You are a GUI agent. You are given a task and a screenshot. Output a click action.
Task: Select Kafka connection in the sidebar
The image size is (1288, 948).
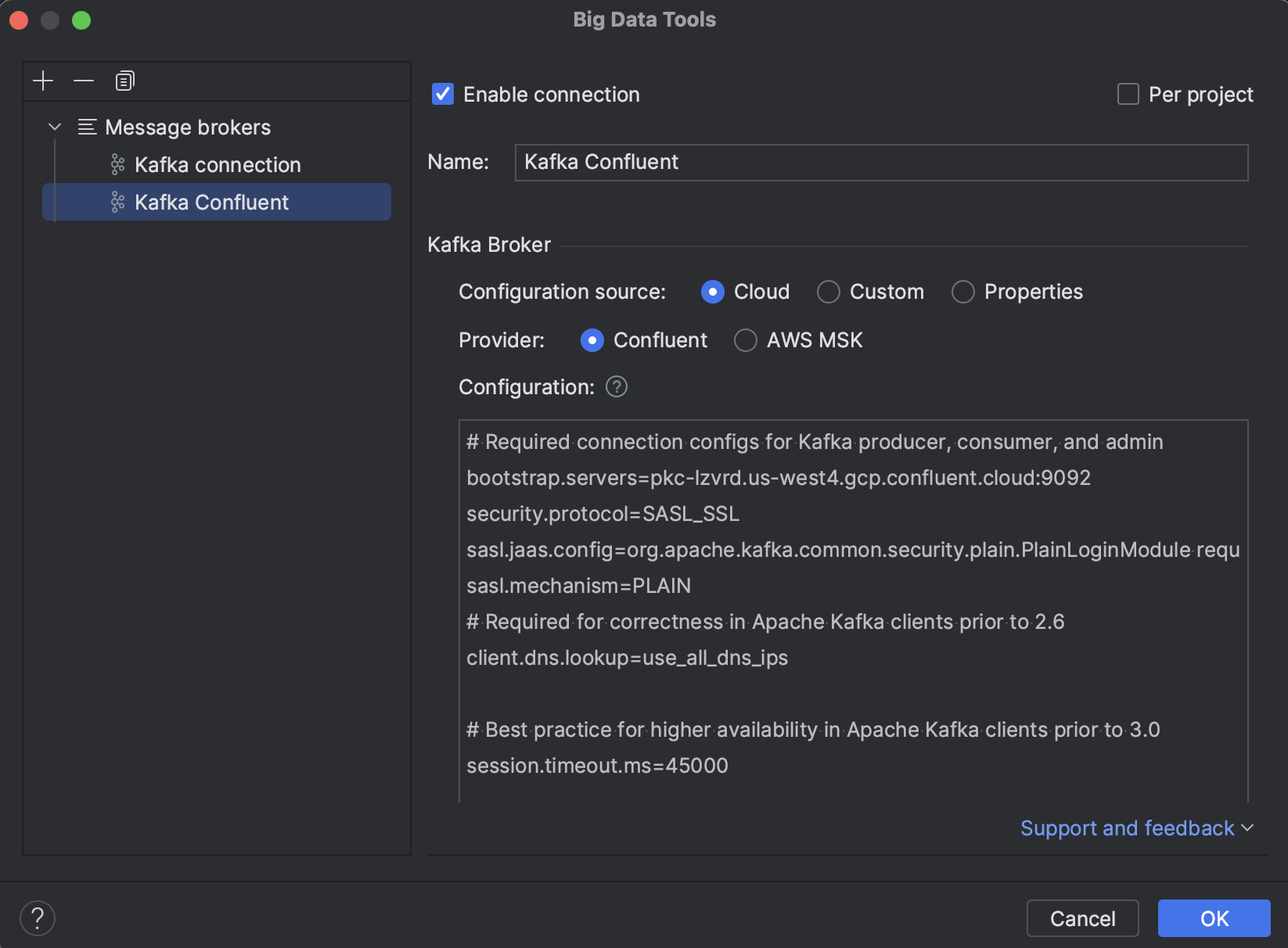pos(218,164)
